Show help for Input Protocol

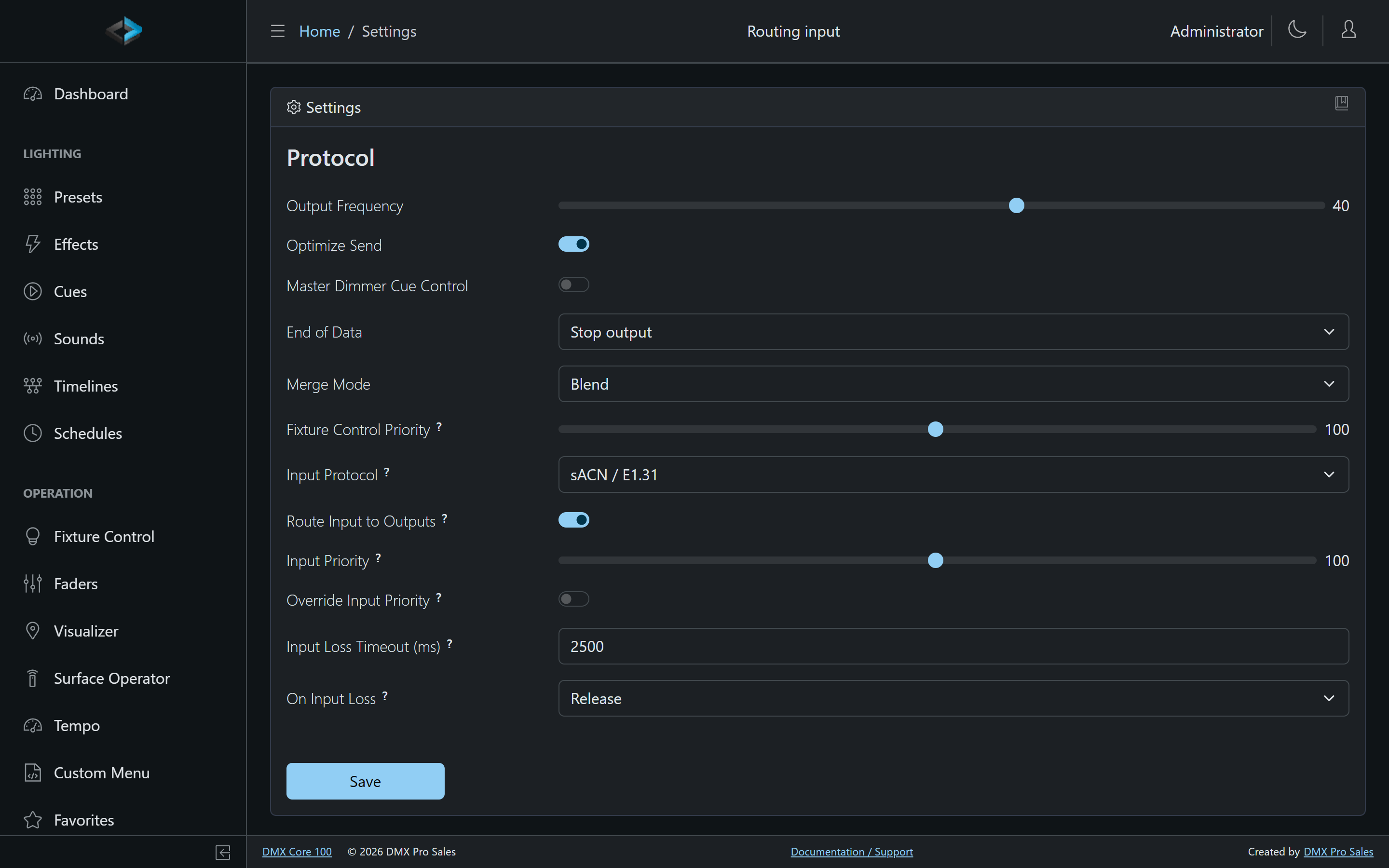point(387,472)
